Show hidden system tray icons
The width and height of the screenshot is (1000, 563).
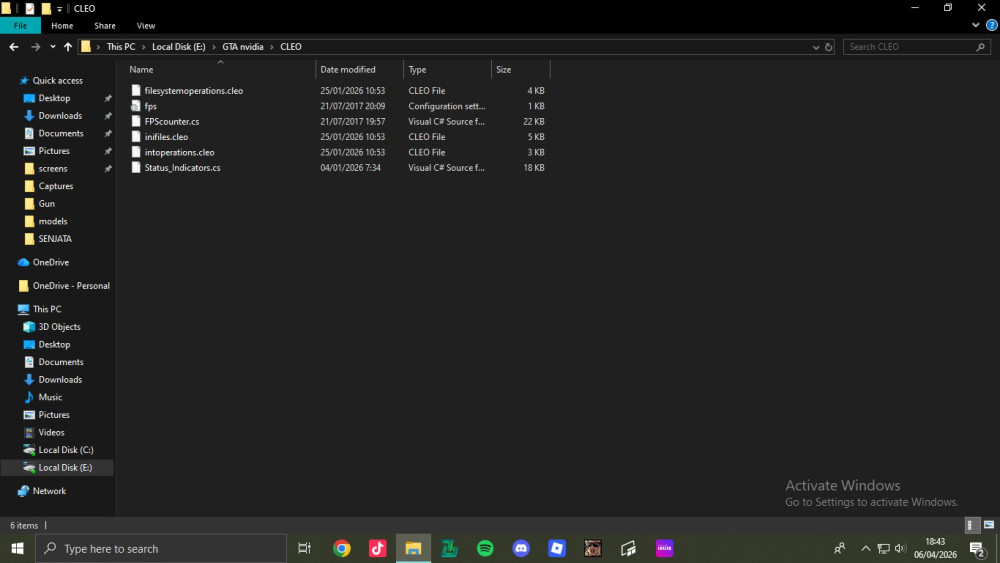click(865, 548)
